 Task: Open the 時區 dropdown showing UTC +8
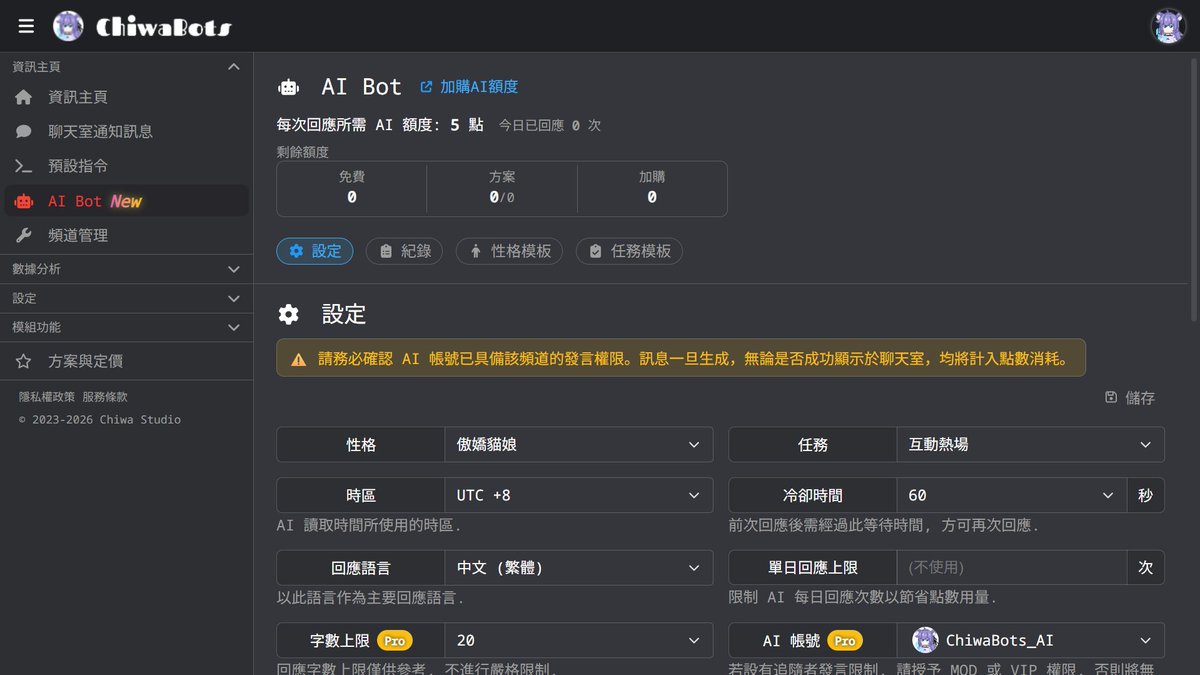(x=579, y=495)
